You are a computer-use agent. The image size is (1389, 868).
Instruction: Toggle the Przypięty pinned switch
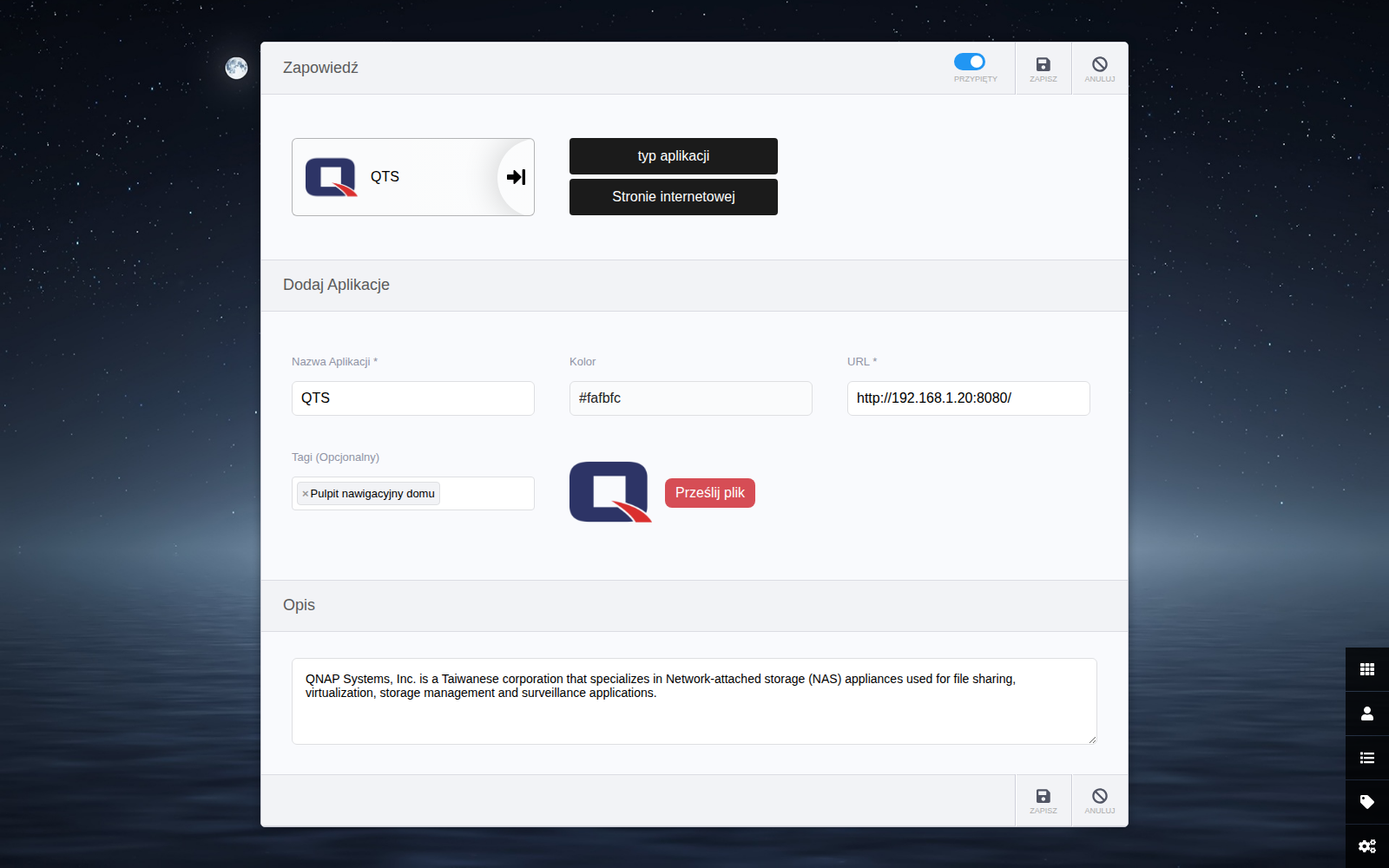(969, 62)
